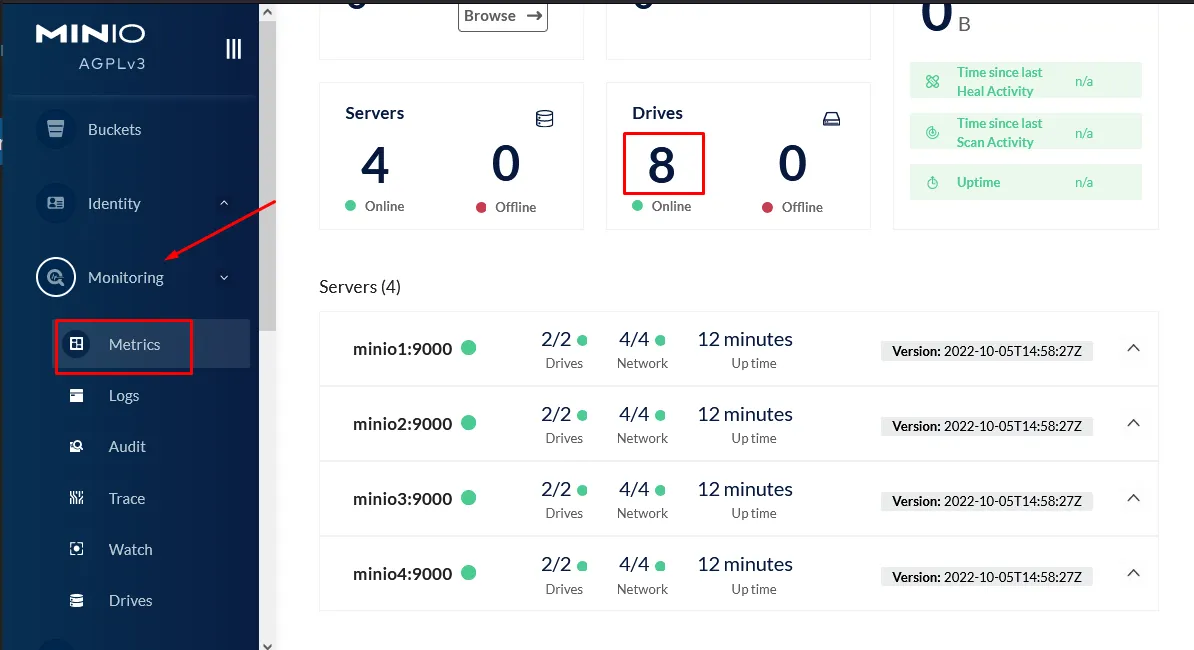Toggle sidebar with the collapse menu icon
This screenshot has height=650, width=1194.
click(233, 49)
